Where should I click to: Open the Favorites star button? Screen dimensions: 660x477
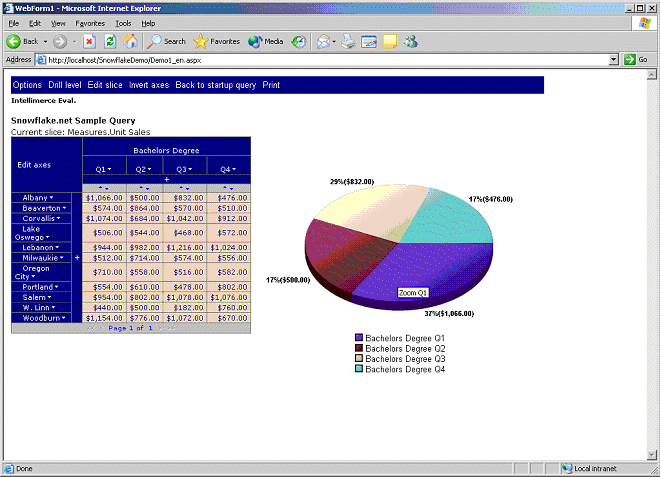coord(216,41)
